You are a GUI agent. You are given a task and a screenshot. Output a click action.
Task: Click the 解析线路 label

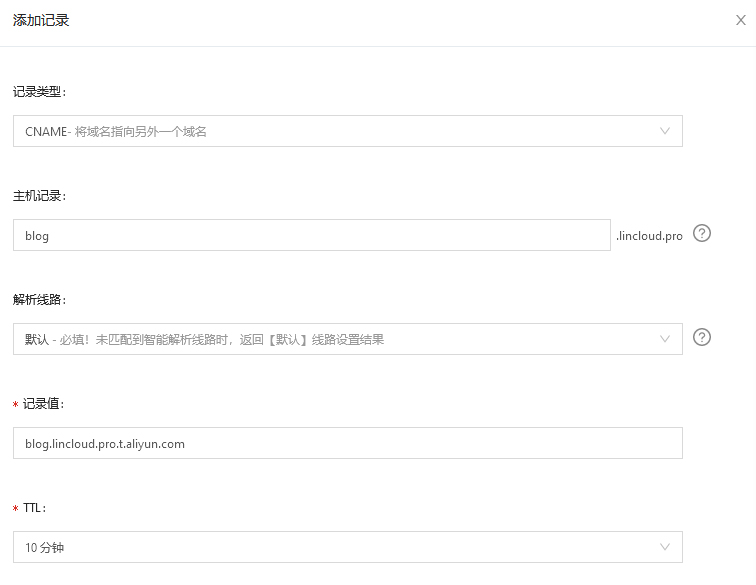(39, 299)
